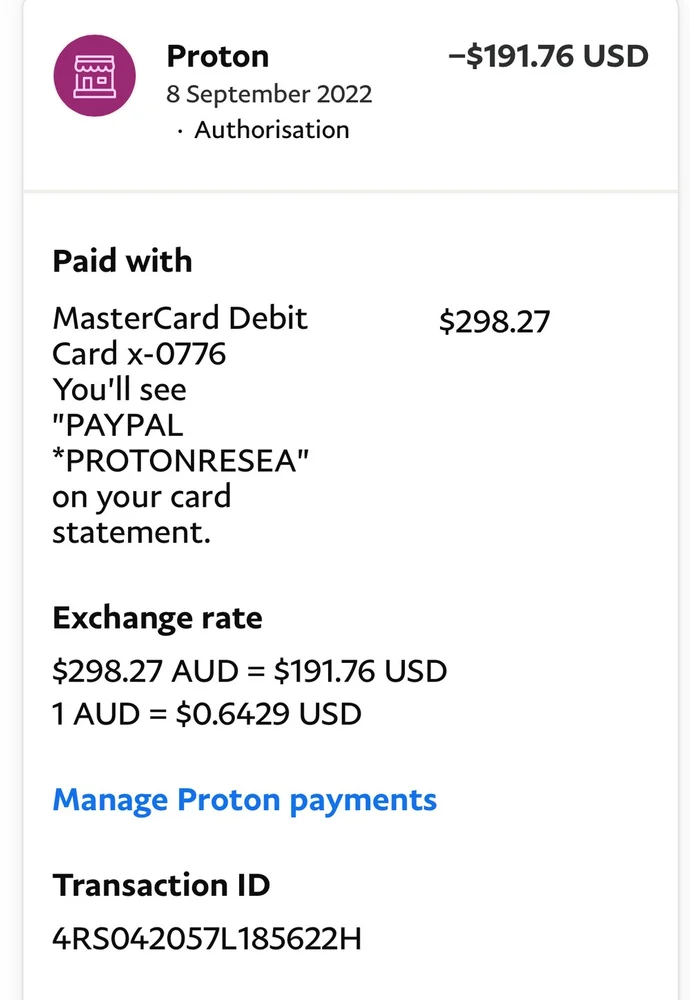690x1000 pixels.
Task: Tap the bullet before Authorisation
Action: pyautogui.click(x=180, y=131)
